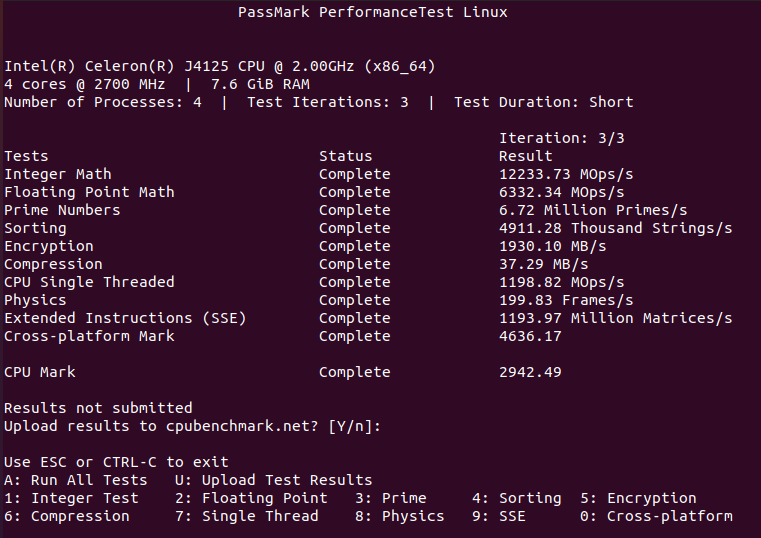This screenshot has height=538, width=761.
Task: Click the Tests column header
Action: tap(26, 156)
